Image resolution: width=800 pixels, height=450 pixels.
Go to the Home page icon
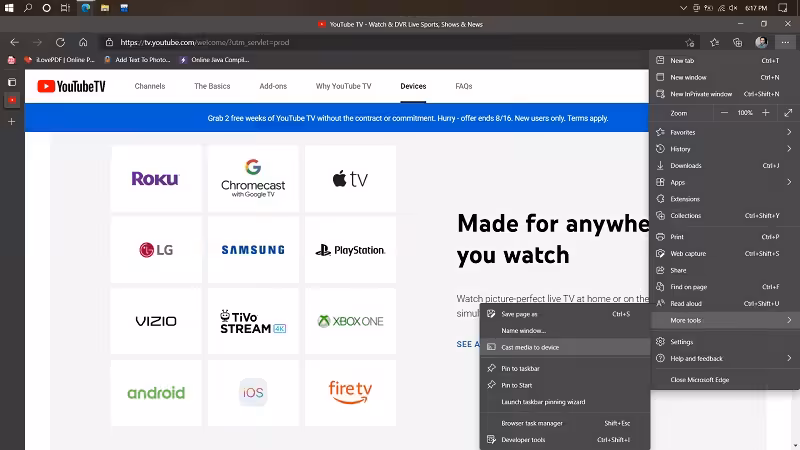point(83,42)
